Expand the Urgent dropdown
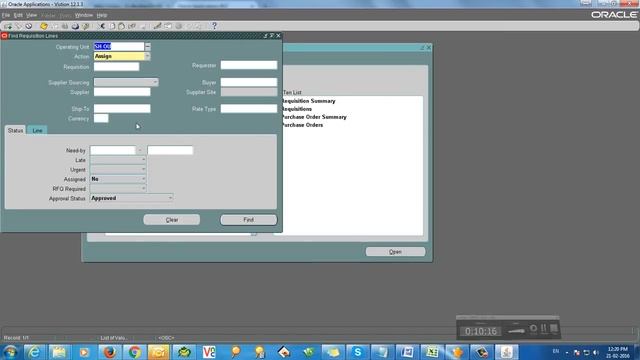 pos(143,169)
